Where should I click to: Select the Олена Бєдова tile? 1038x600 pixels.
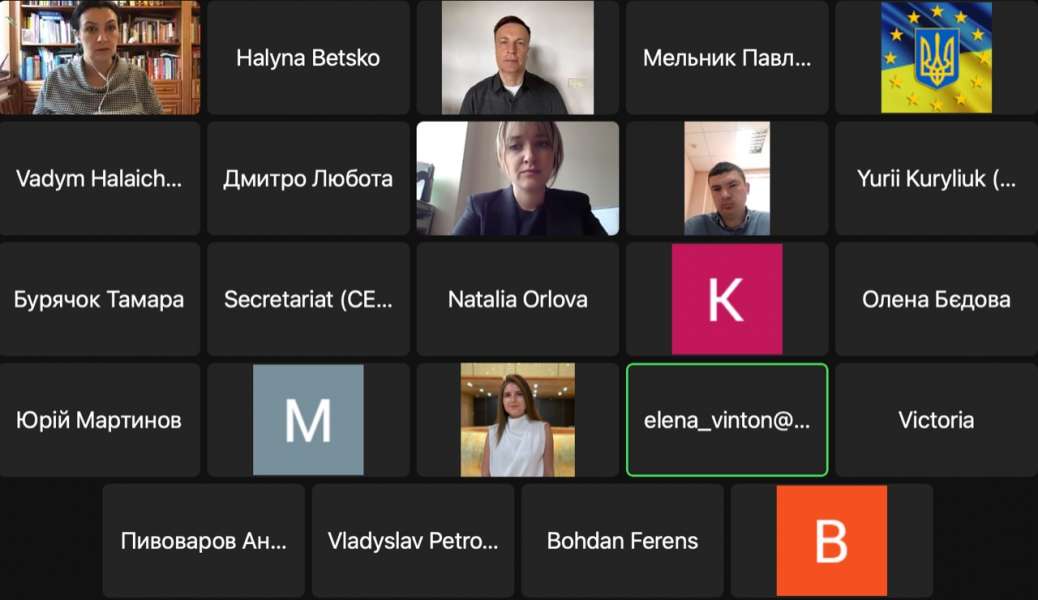coord(936,299)
